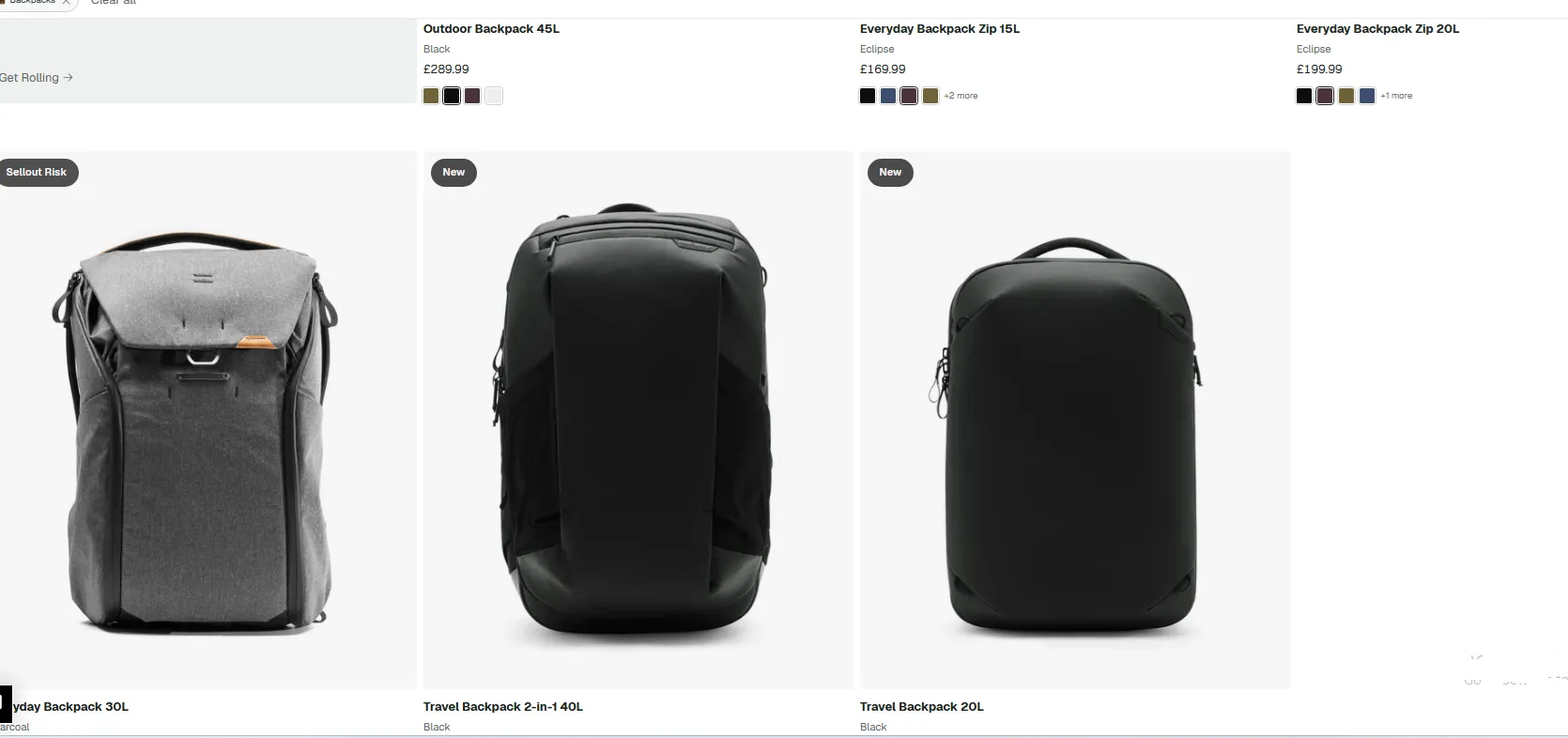Screen dimensions: 1568x738
Task: Open the Travel Backpack 2-in-1 40L image
Action: coord(638,421)
